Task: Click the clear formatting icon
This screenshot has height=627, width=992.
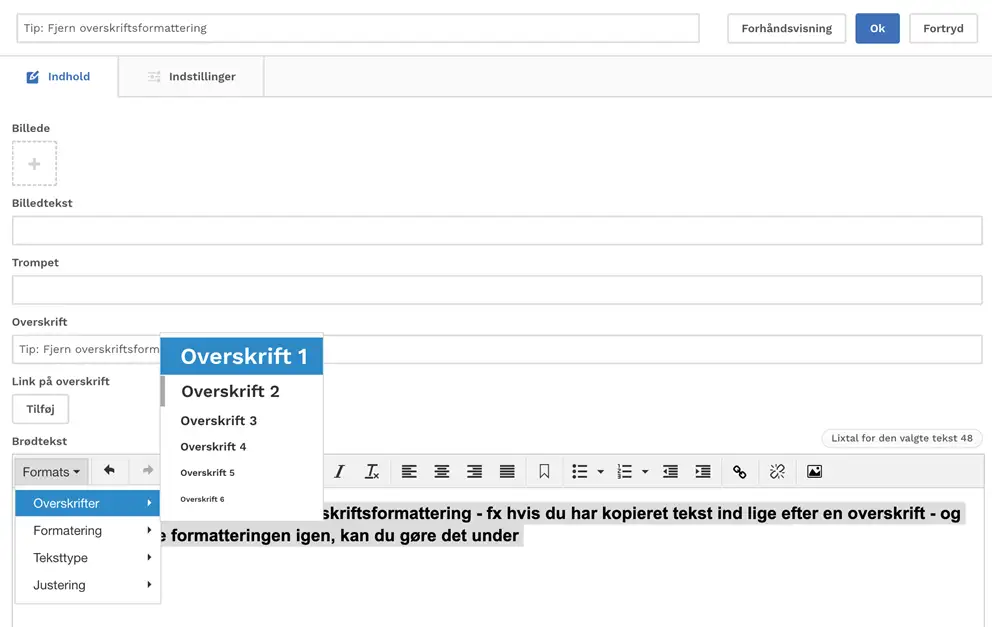Action: pos(372,472)
